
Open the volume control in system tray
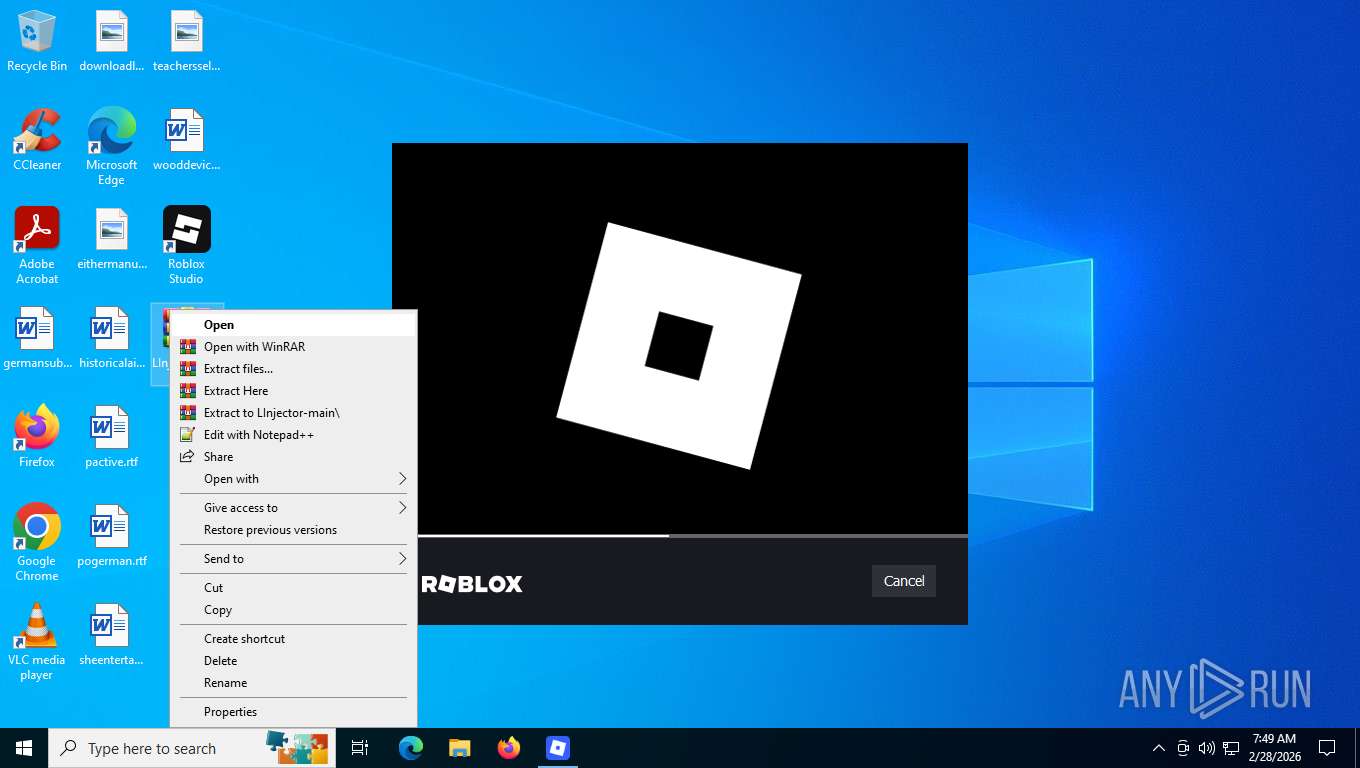click(x=1207, y=748)
